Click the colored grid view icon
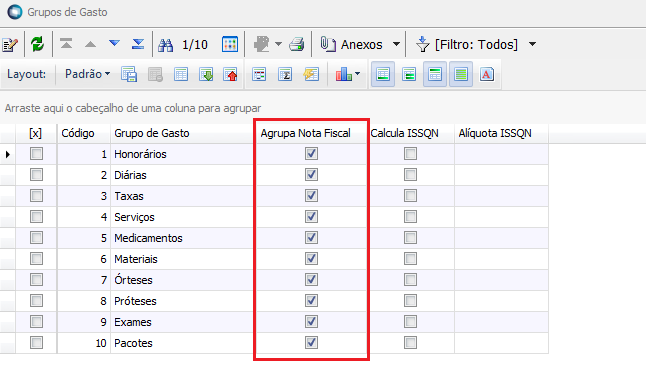This screenshot has width=646, height=382. tap(230, 44)
